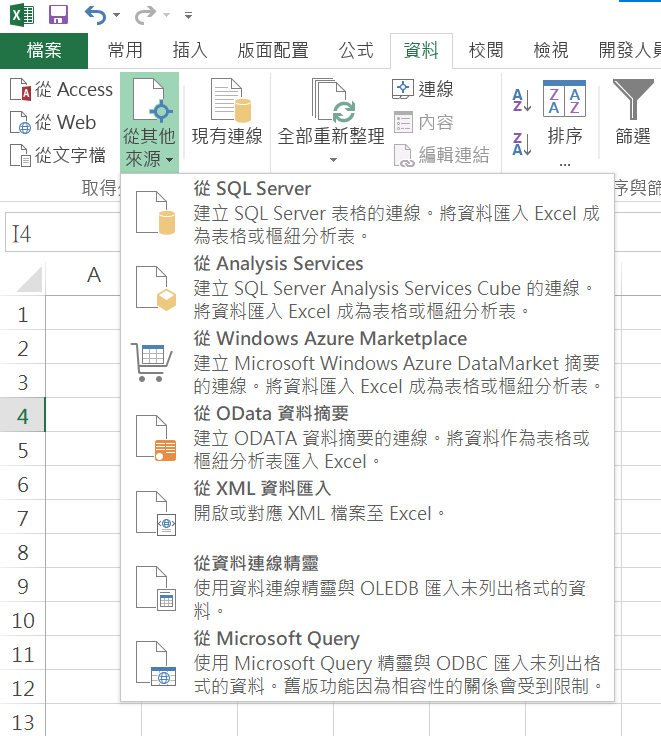Viewport: 661px width, 736px height.
Task: Switch to the 校閱 tab
Action: click(x=486, y=50)
